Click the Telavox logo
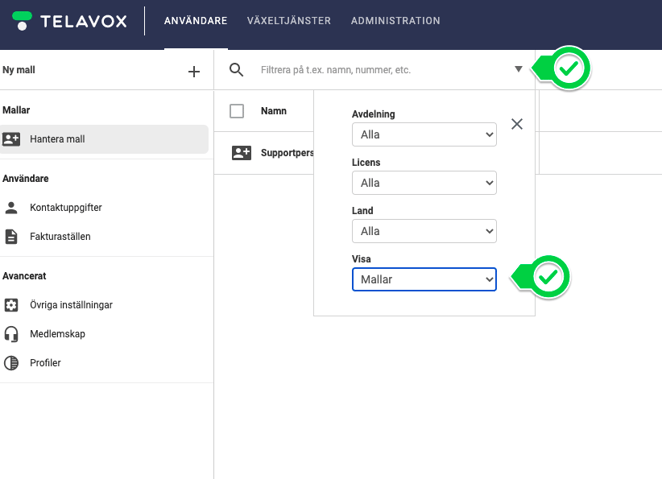 [69, 20]
